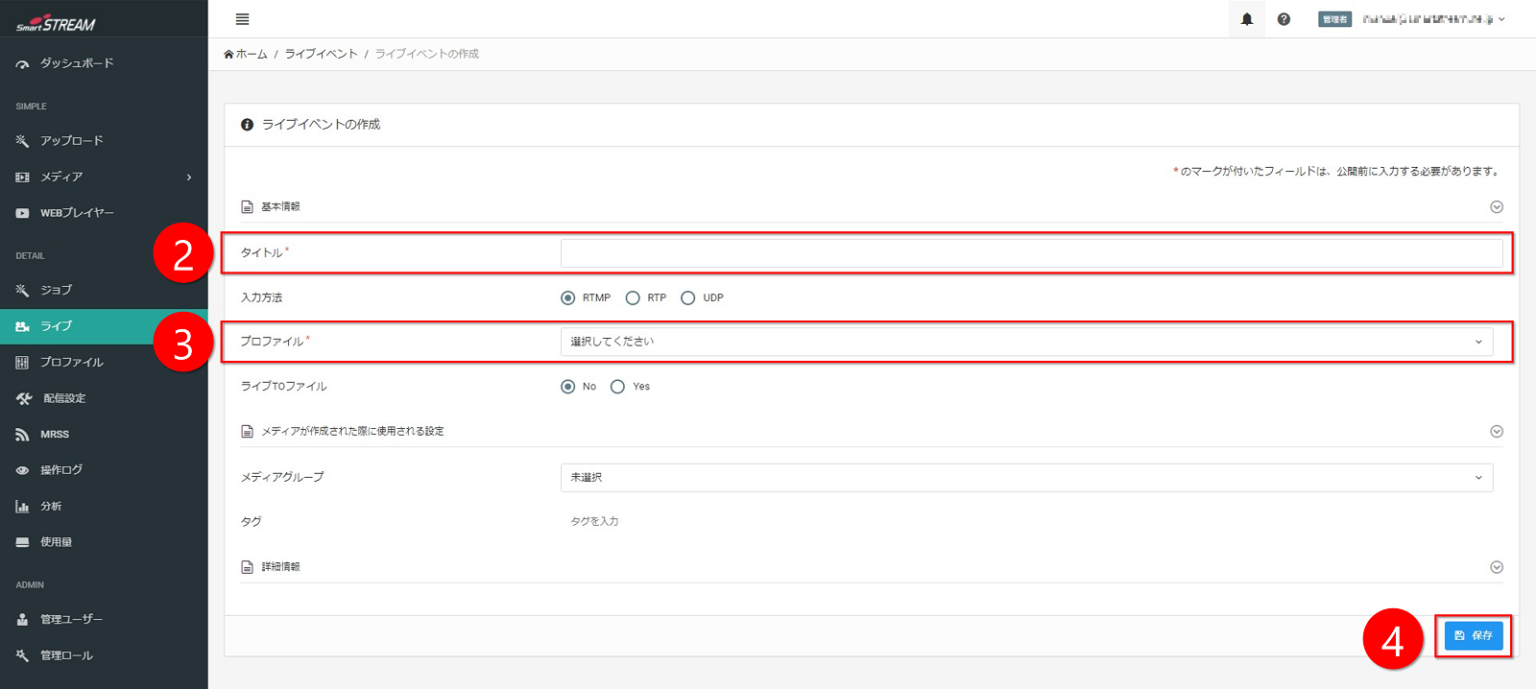Go to 配信設定 in the sidebar
Viewport: 1536px width, 689px height.
(x=64, y=398)
